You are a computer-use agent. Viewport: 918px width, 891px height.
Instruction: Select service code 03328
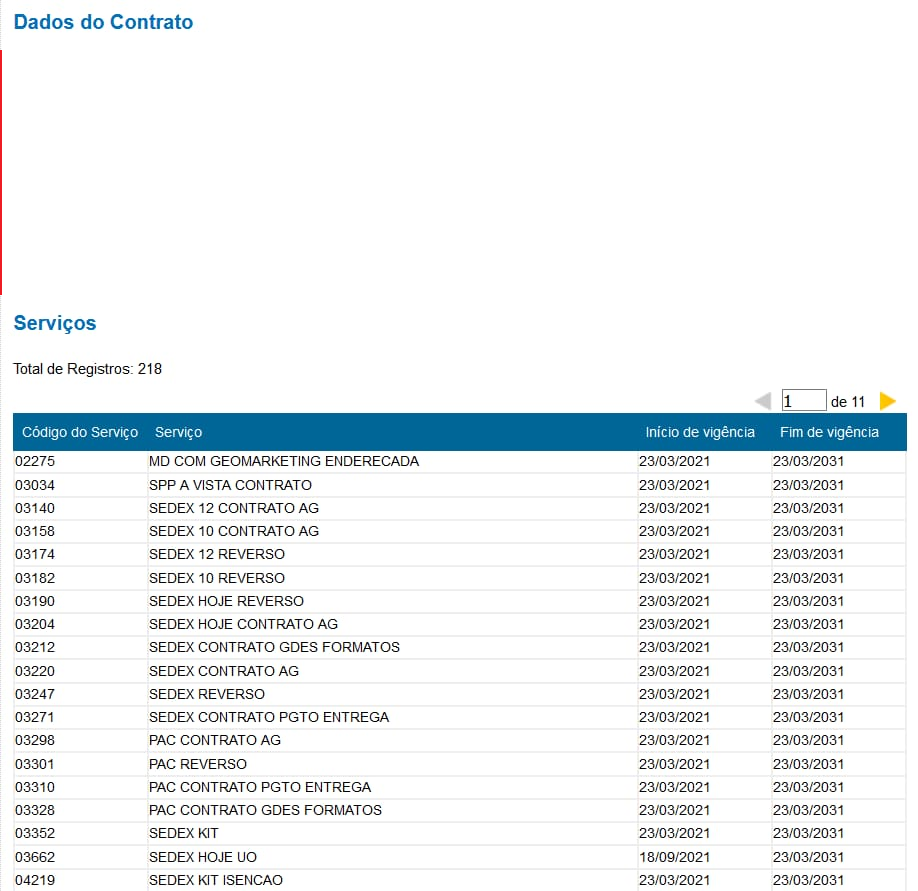[35, 810]
